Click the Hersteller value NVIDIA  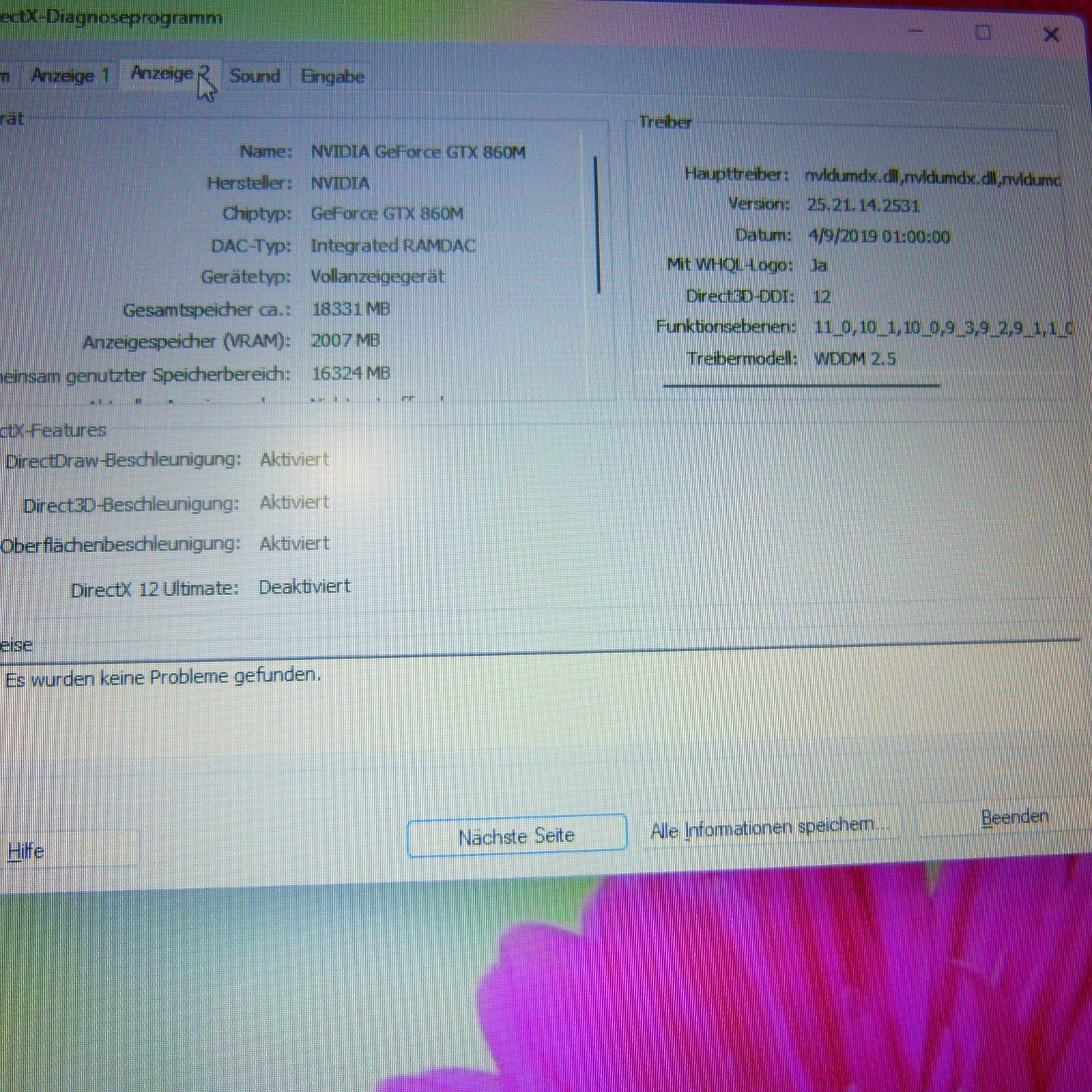(340, 183)
